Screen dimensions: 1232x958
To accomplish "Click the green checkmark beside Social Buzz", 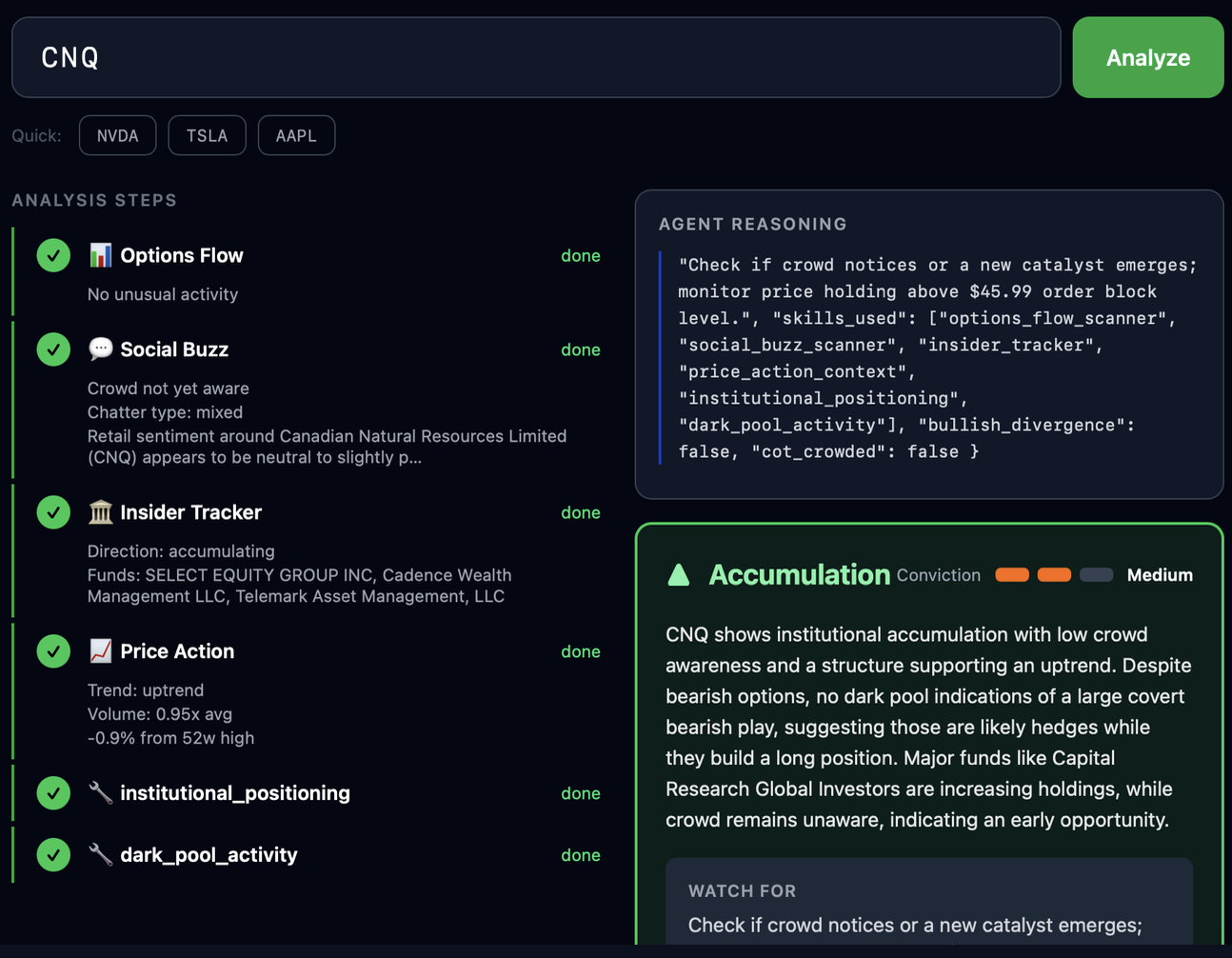I will click(53, 349).
